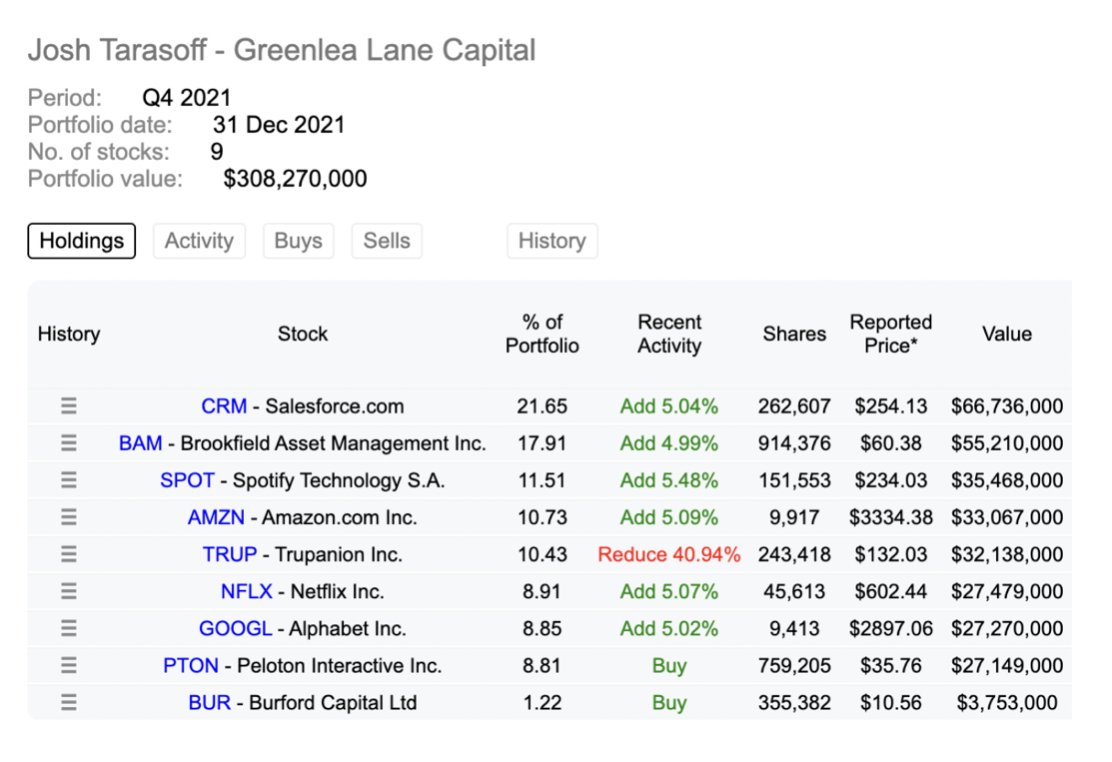
Task: Open the CRM ticker link
Action: point(224,406)
